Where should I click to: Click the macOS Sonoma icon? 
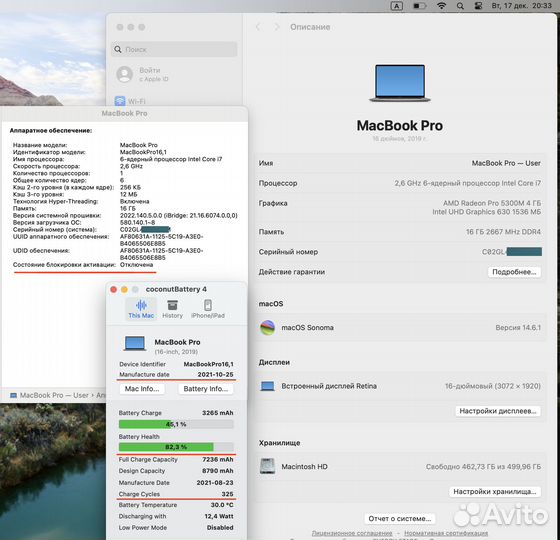click(x=268, y=328)
